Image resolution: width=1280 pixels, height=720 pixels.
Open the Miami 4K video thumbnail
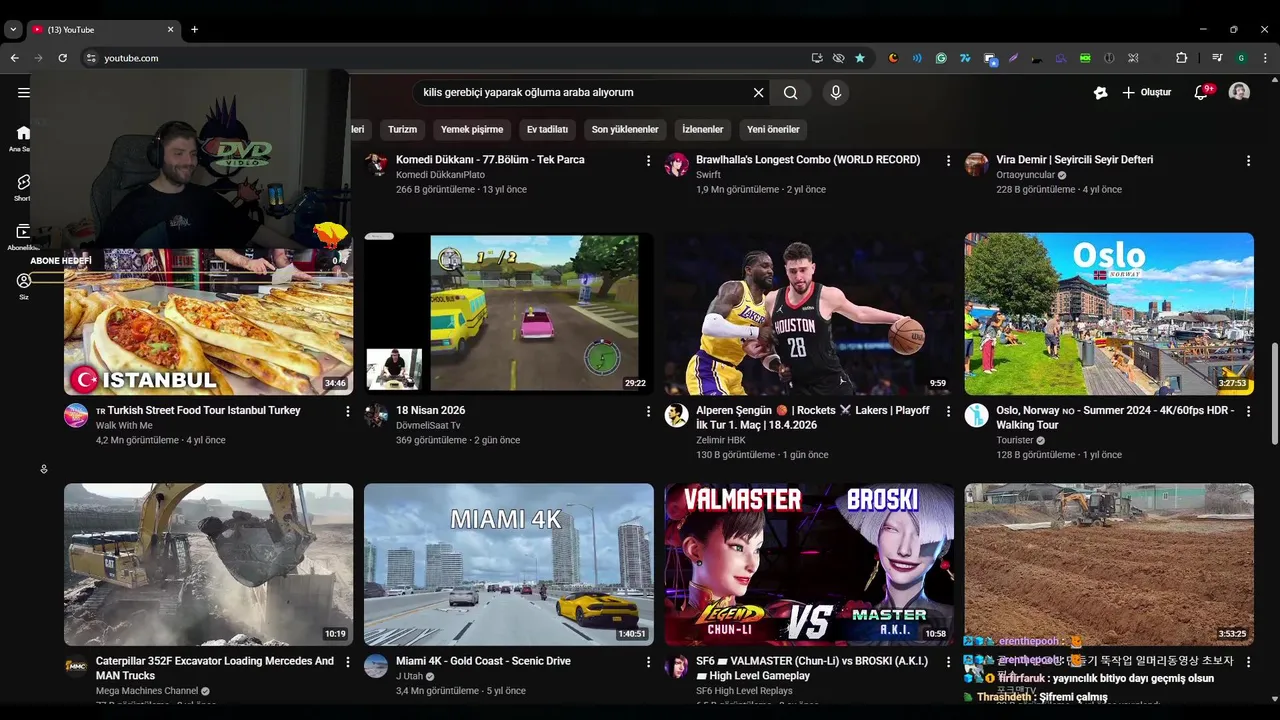pos(509,565)
